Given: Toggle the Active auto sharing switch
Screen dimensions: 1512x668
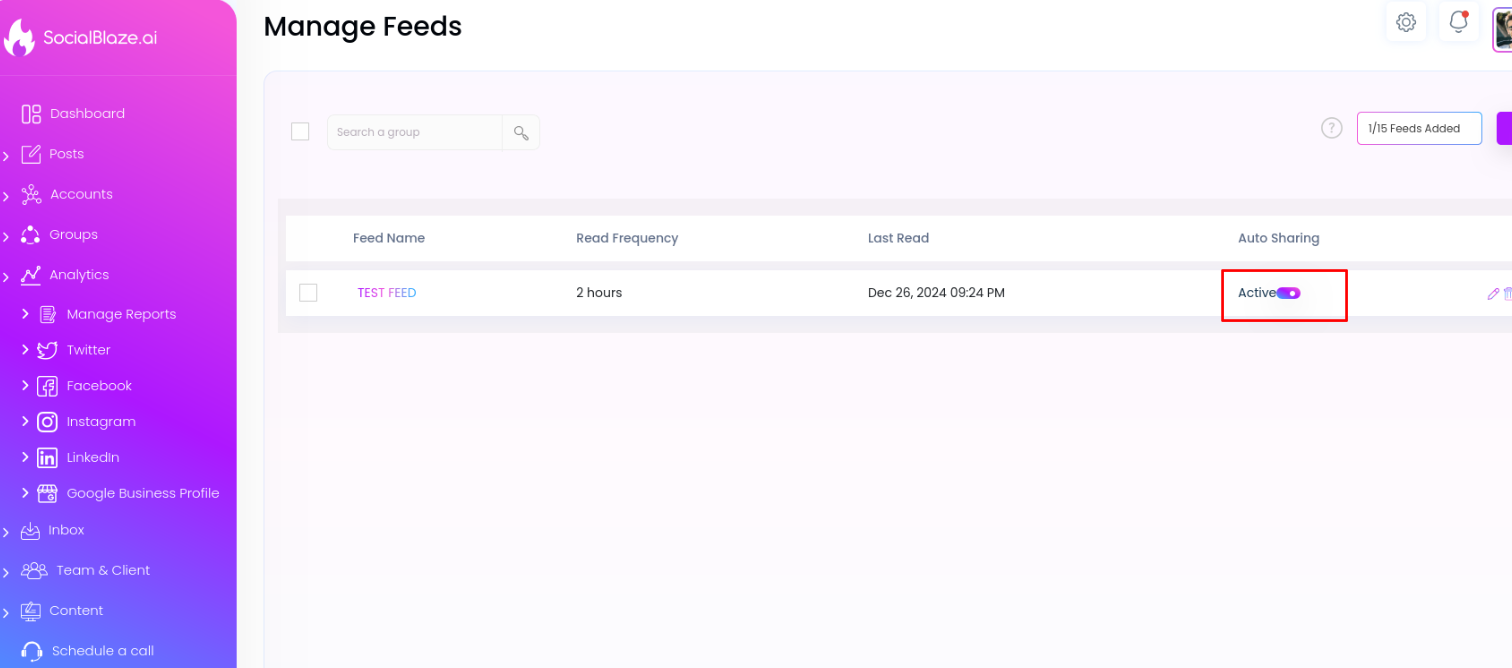Looking at the screenshot, I should tap(1288, 293).
